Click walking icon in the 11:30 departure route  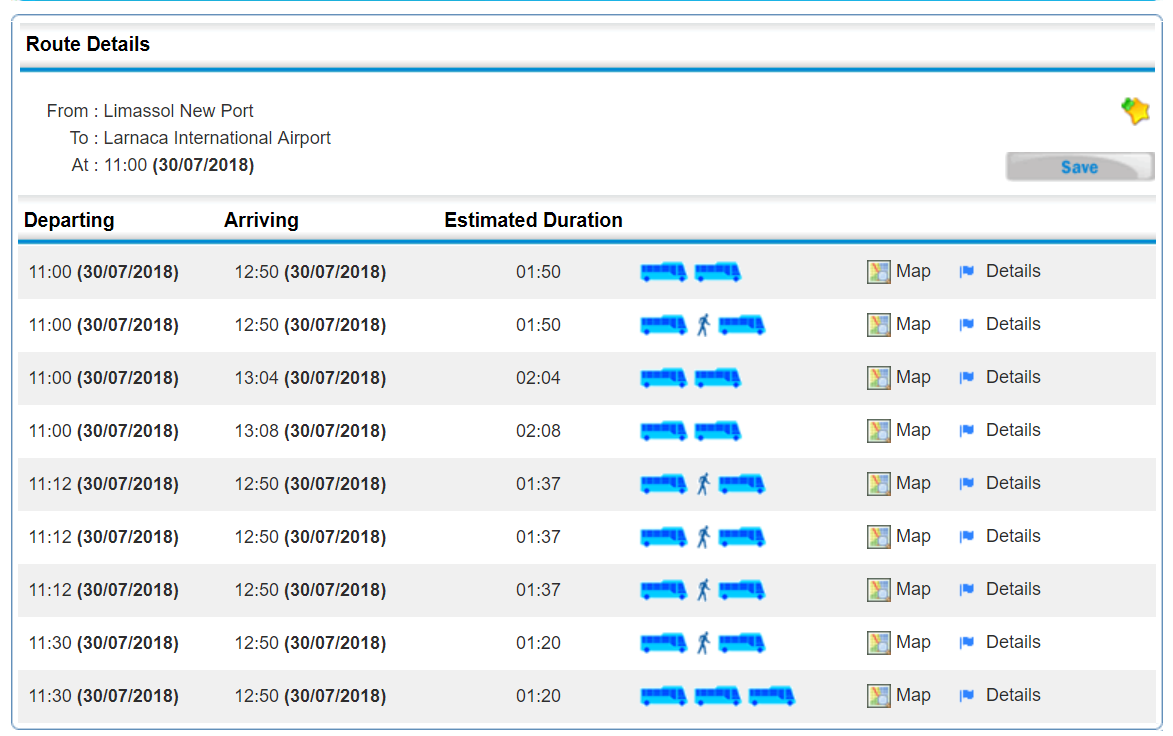click(x=703, y=642)
